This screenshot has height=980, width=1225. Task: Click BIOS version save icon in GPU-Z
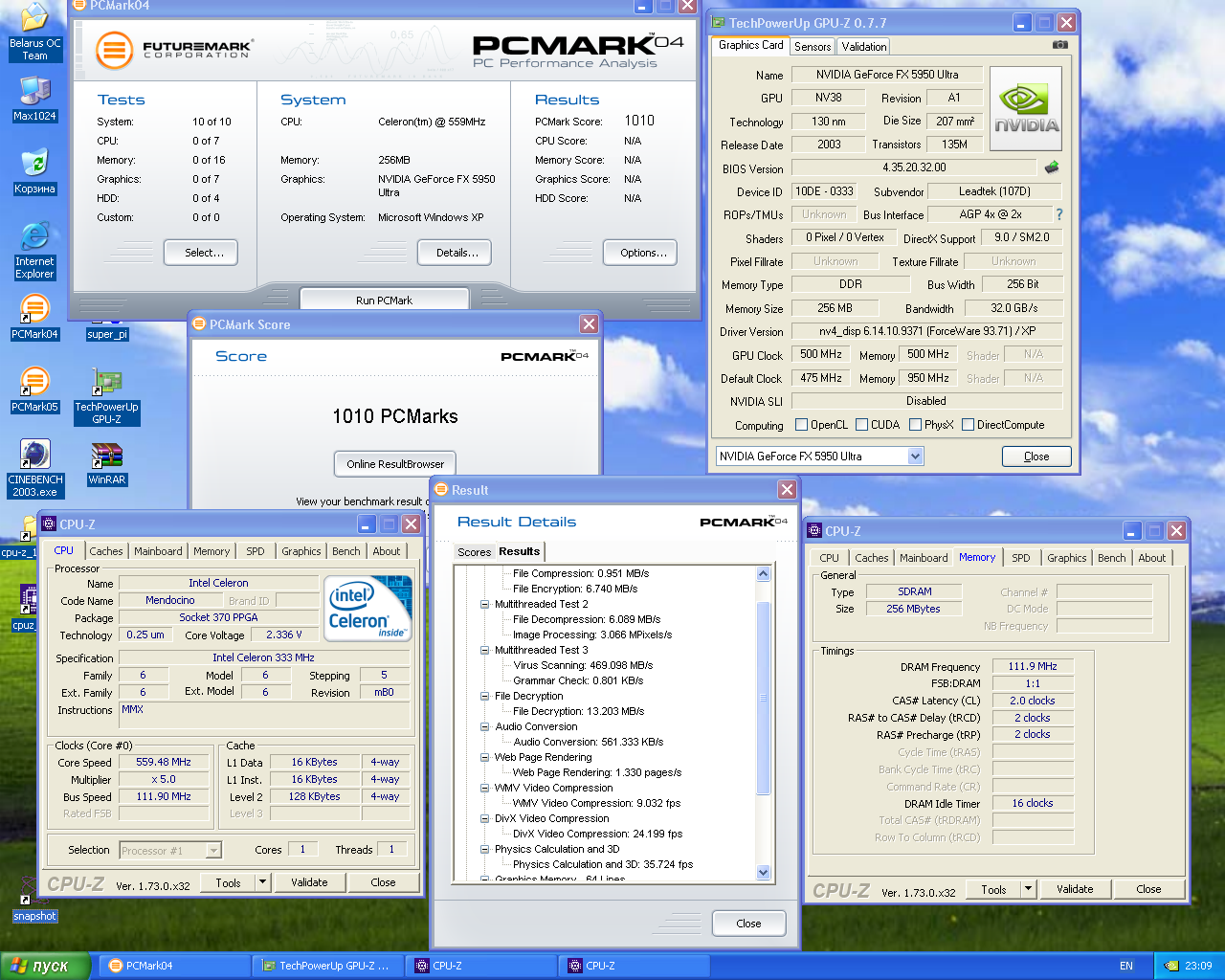click(x=1052, y=167)
